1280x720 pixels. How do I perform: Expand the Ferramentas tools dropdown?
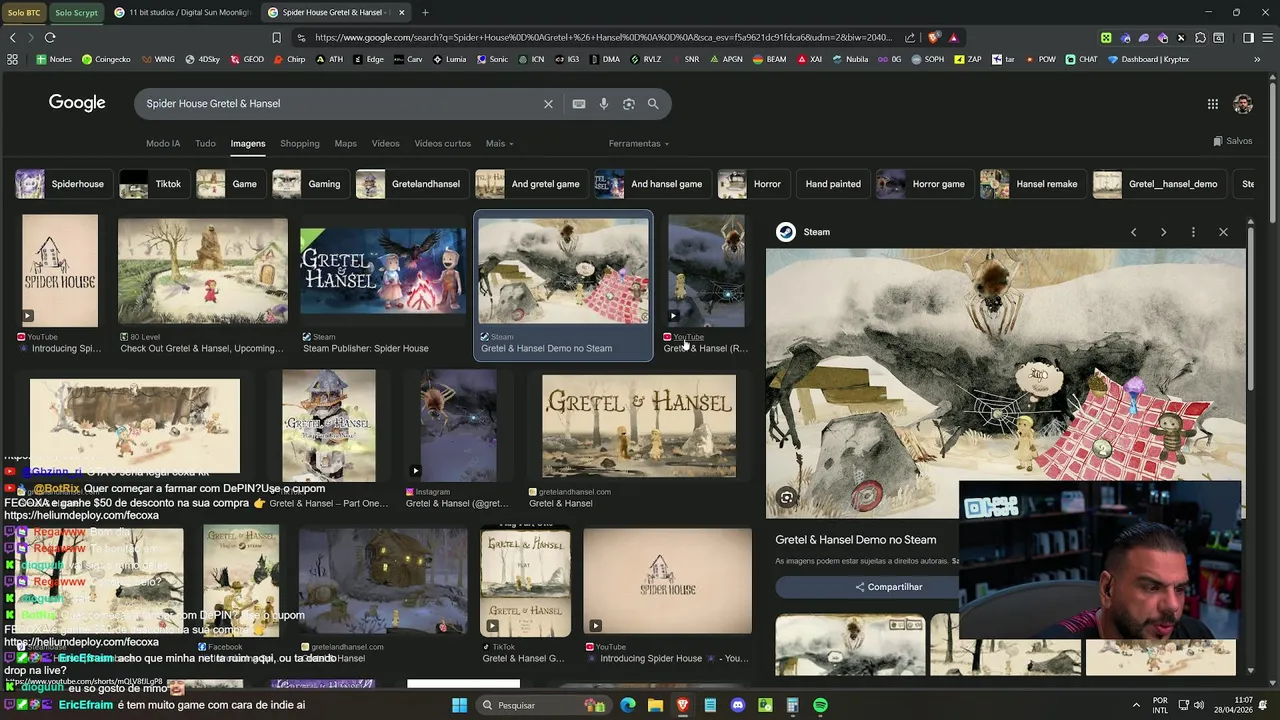pyautogui.click(x=639, y=143)
